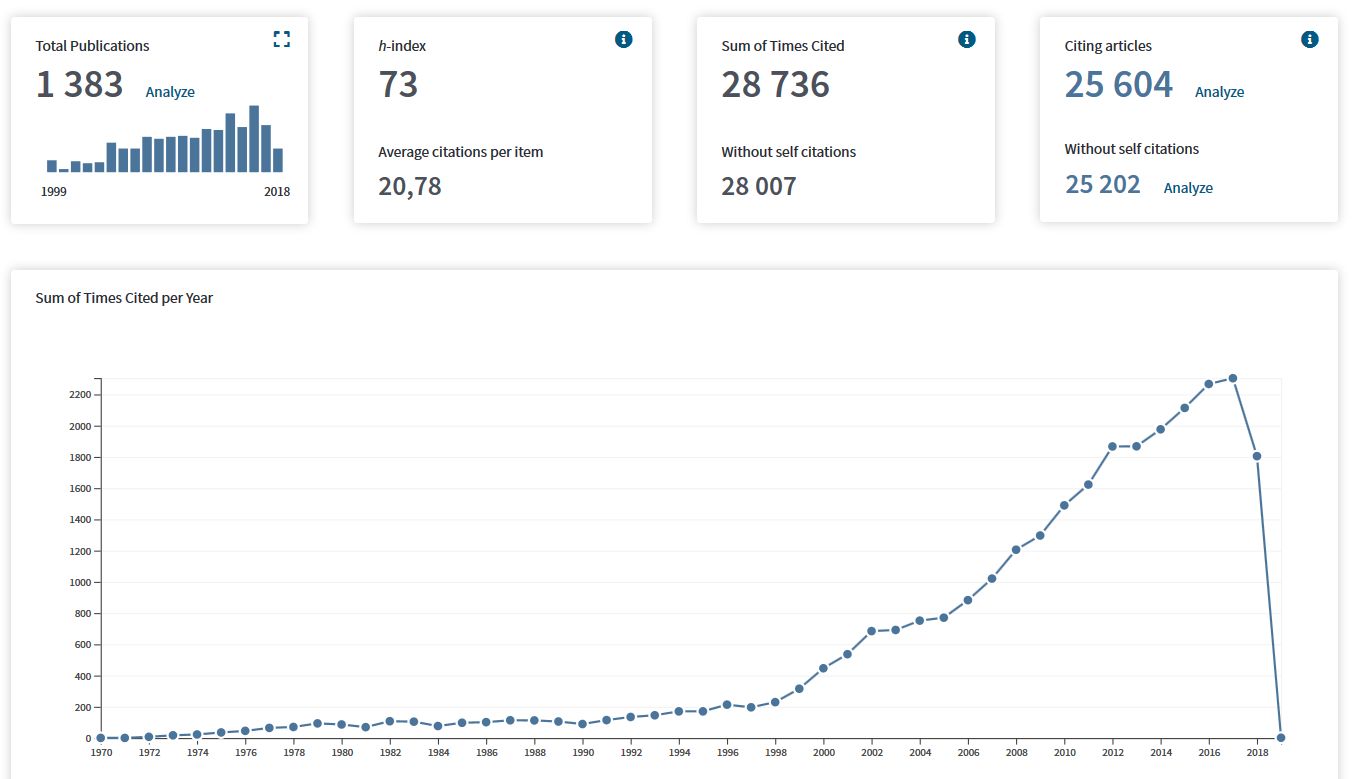Select the 2017 peak data point on citations chart

pos(1233,378)
